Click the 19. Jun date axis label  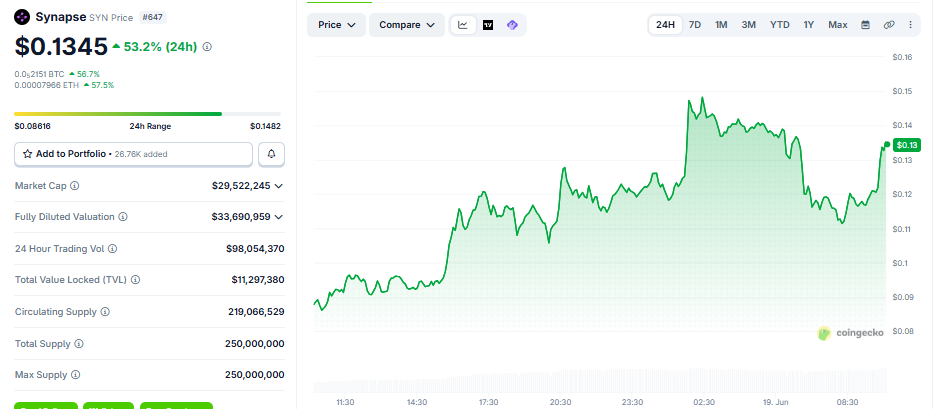775,402
